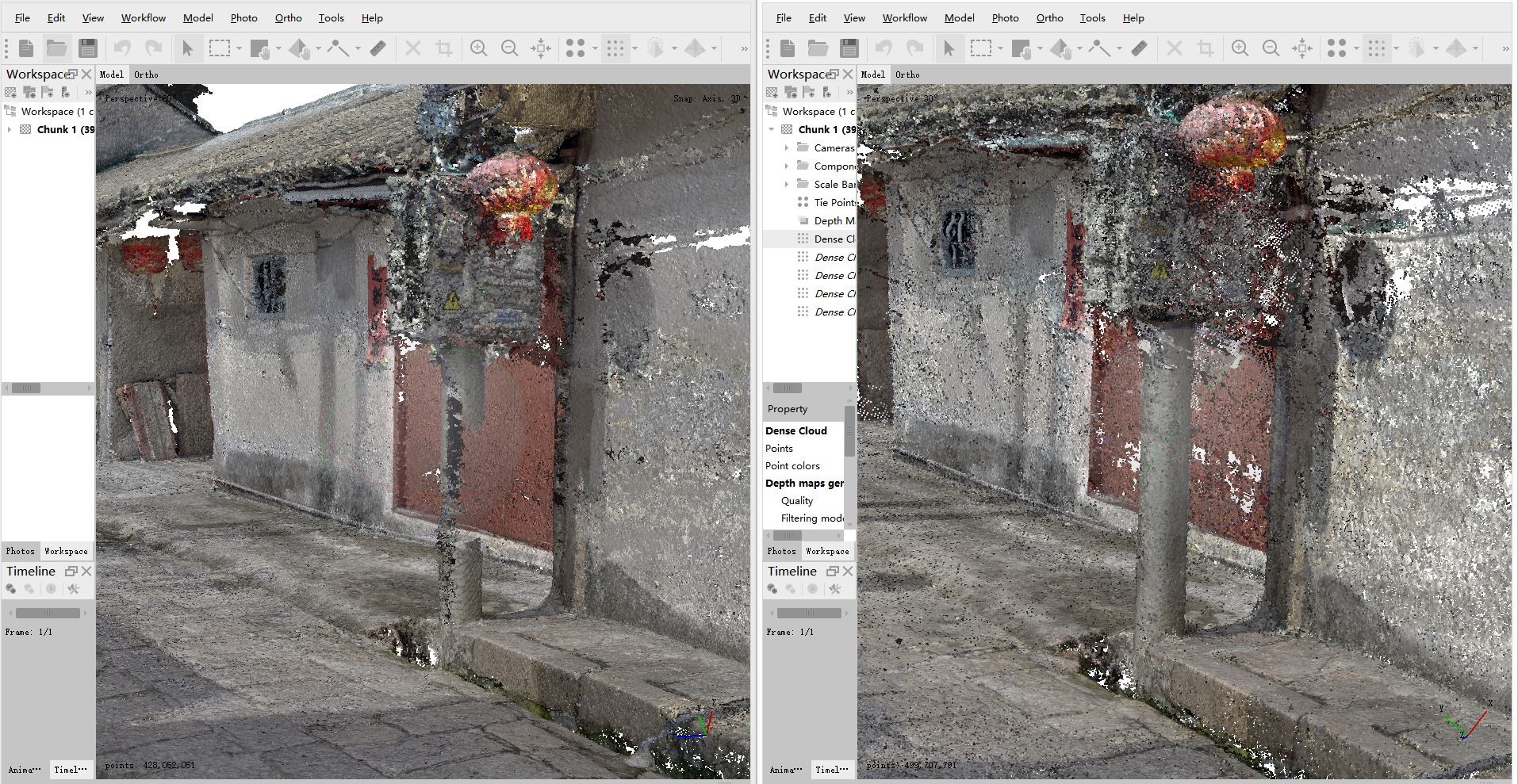Image resolution: width=1518 pixels, height=784 pixels.
Task: Open the Workflow menu
Action: [x=143, y=17]
